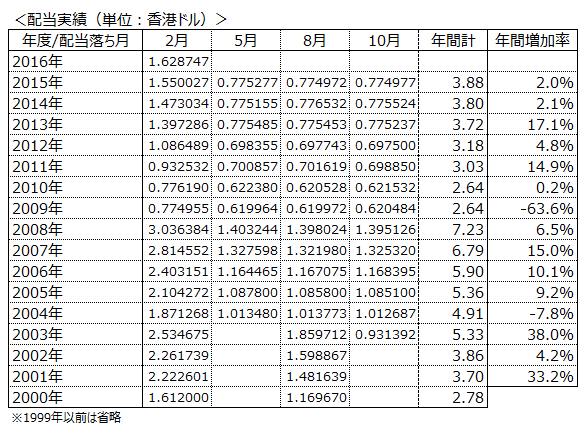Select the 5月 column header
Screen dimensions: 585x437
[x=246, y=40]
